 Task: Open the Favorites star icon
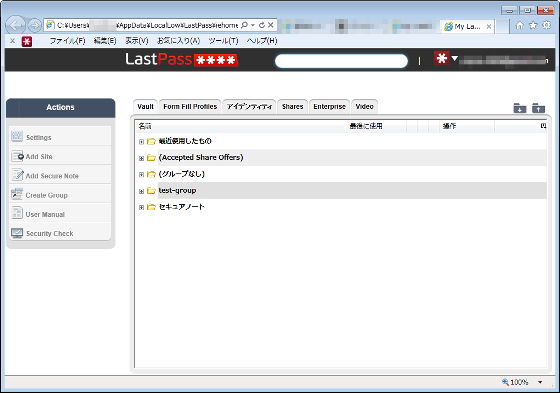tap(533, 25)
